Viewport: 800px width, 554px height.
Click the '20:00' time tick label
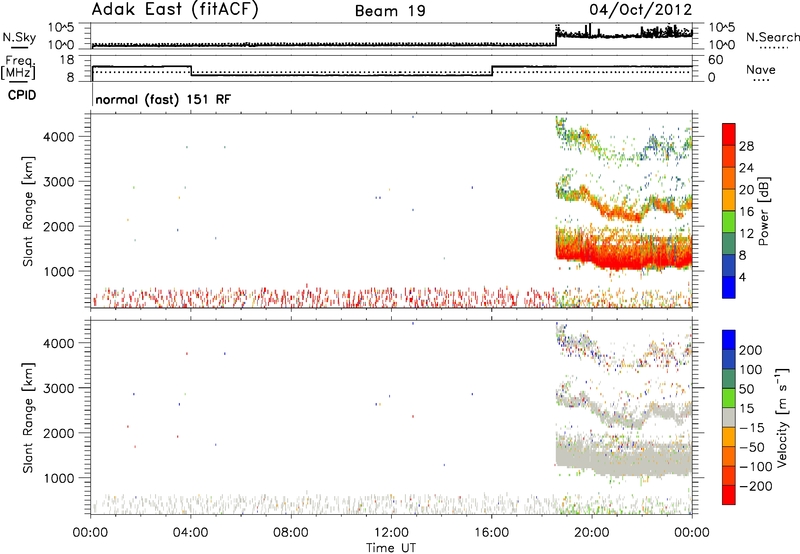coord(592,533)
